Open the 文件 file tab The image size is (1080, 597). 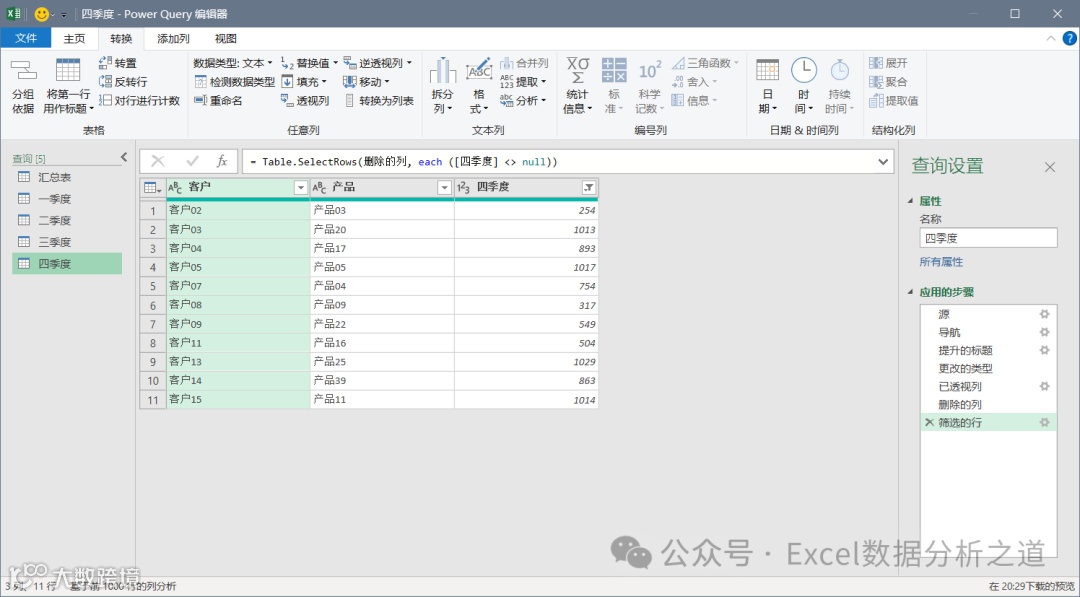(x=25, y=38)
